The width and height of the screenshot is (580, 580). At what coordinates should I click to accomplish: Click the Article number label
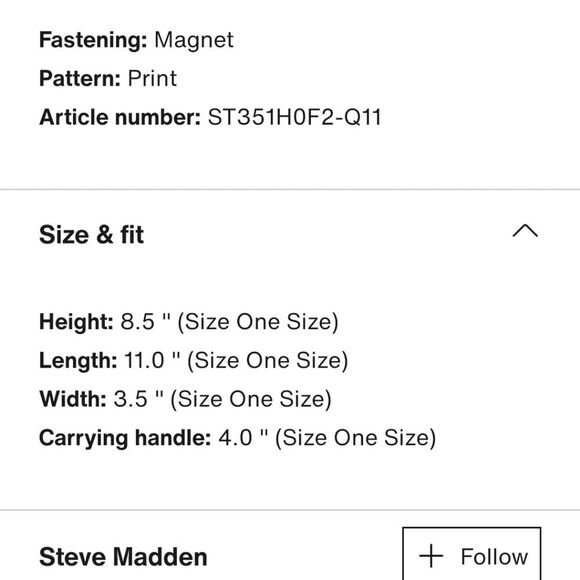[120, 117]
